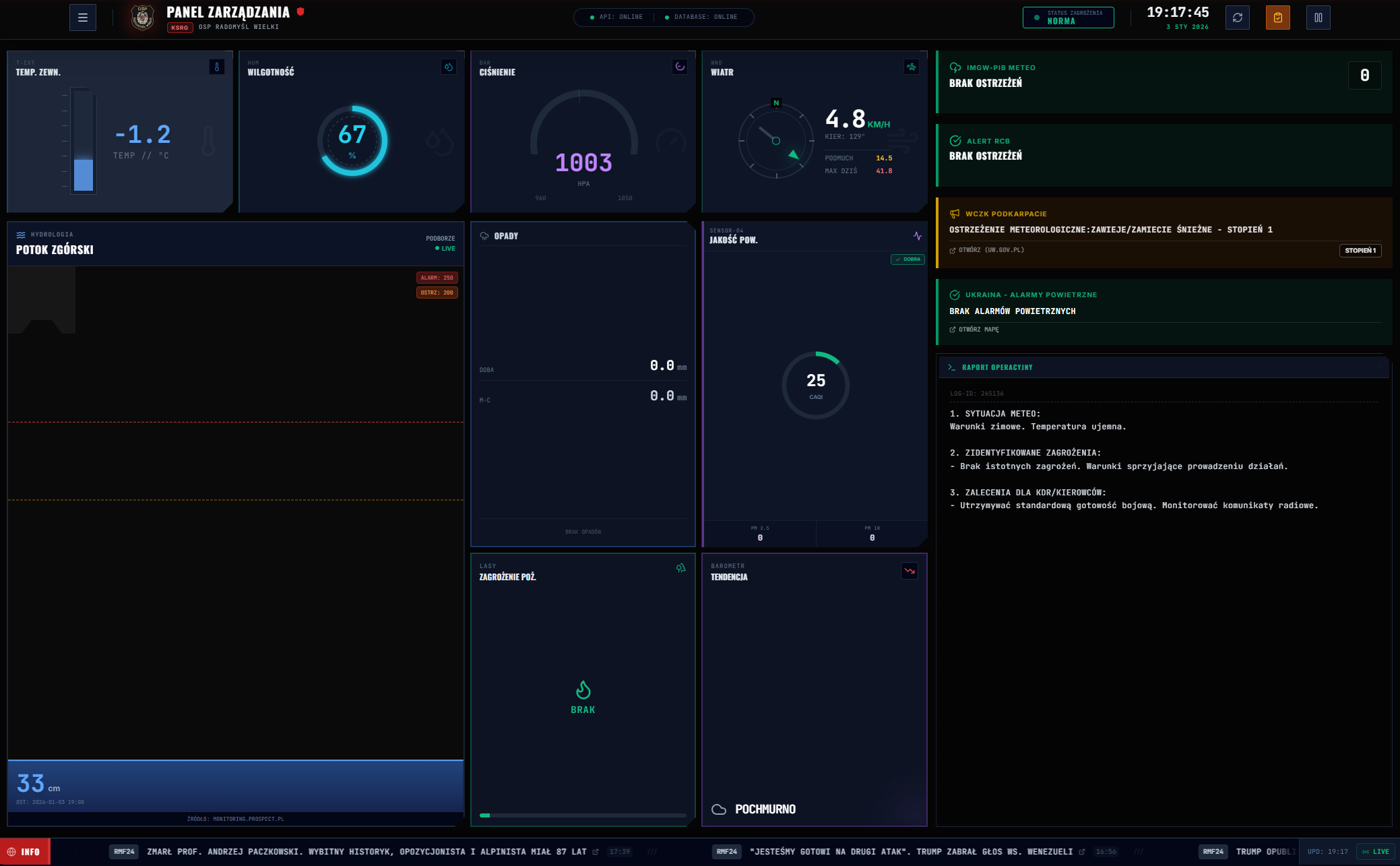Click the DATABASE: ONLINE status
Viewport: 1400px width, 866px height.
coord(701,18)
